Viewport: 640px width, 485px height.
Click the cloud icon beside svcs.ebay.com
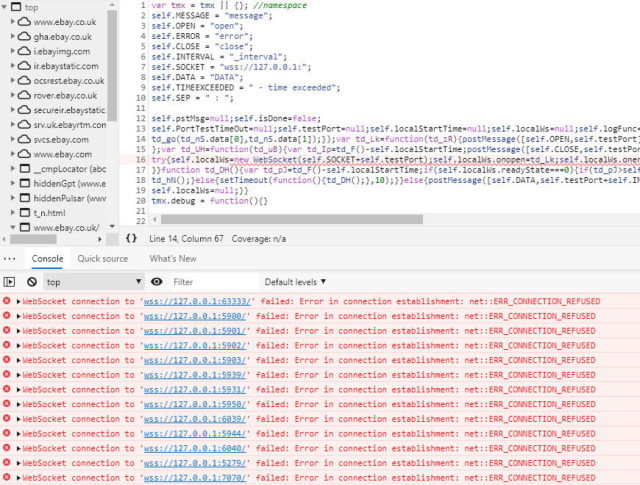(x=24, y=139)
